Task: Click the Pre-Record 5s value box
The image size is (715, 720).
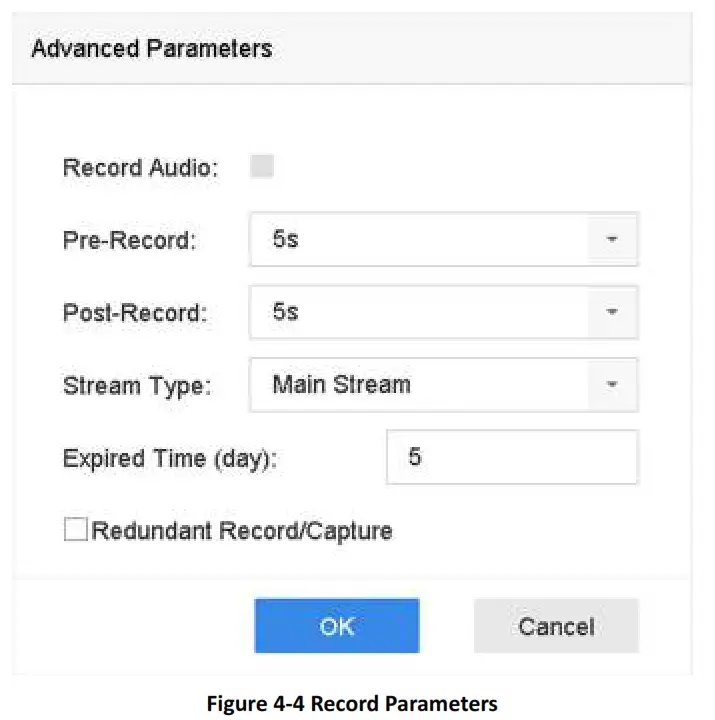Action: (x=420, y=241)
